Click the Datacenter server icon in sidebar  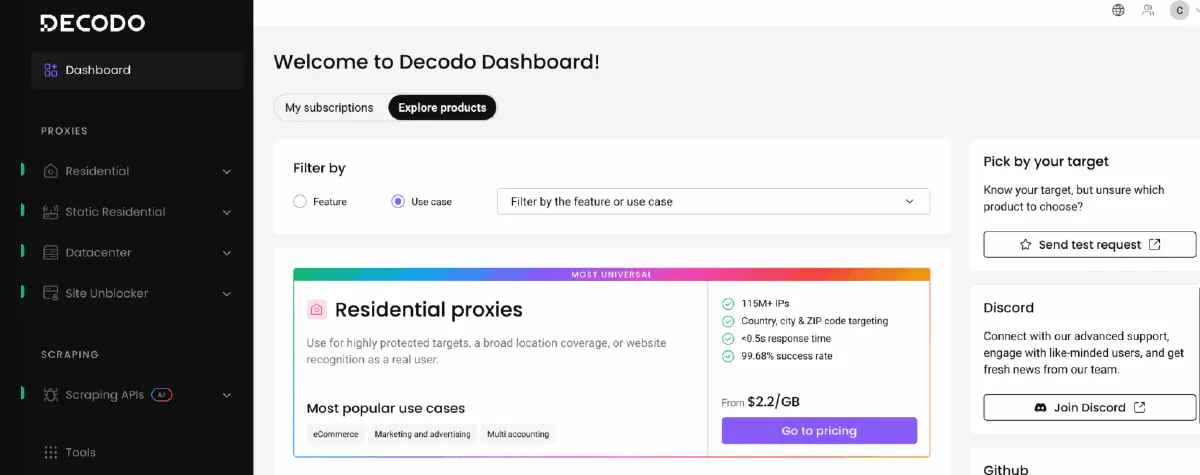coord(51,253)
